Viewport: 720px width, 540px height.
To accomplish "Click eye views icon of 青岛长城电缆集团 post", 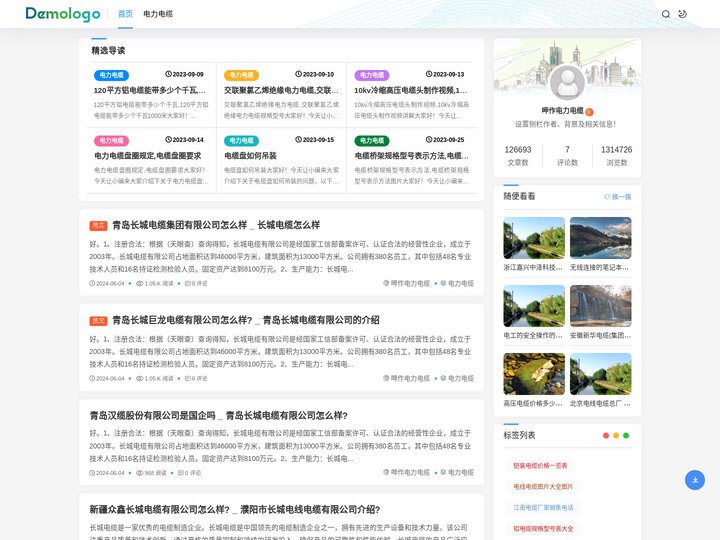I will click(x=140, y=283).
